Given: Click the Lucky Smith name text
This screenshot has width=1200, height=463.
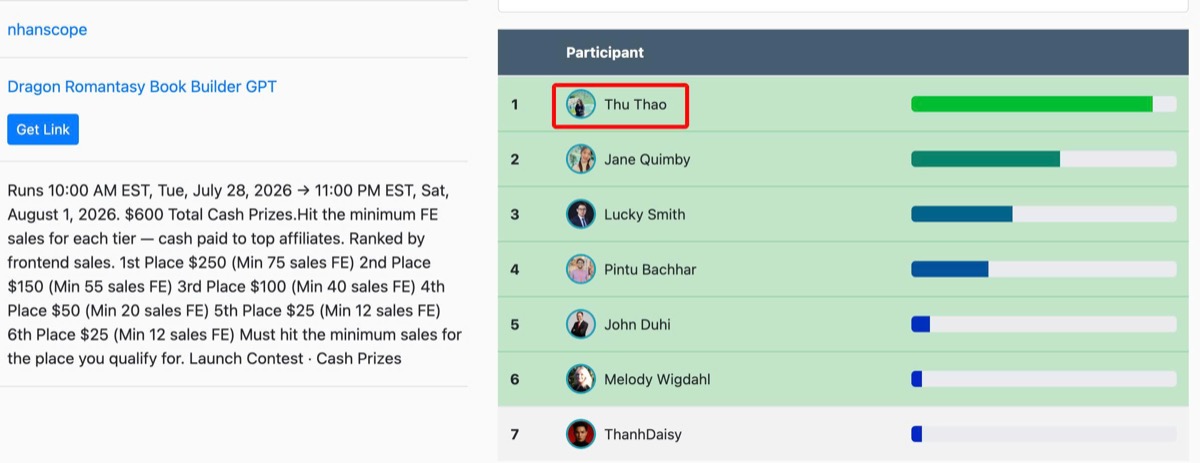Looking at the screenshot, I should pyautogui.click(x=645, y=214).
